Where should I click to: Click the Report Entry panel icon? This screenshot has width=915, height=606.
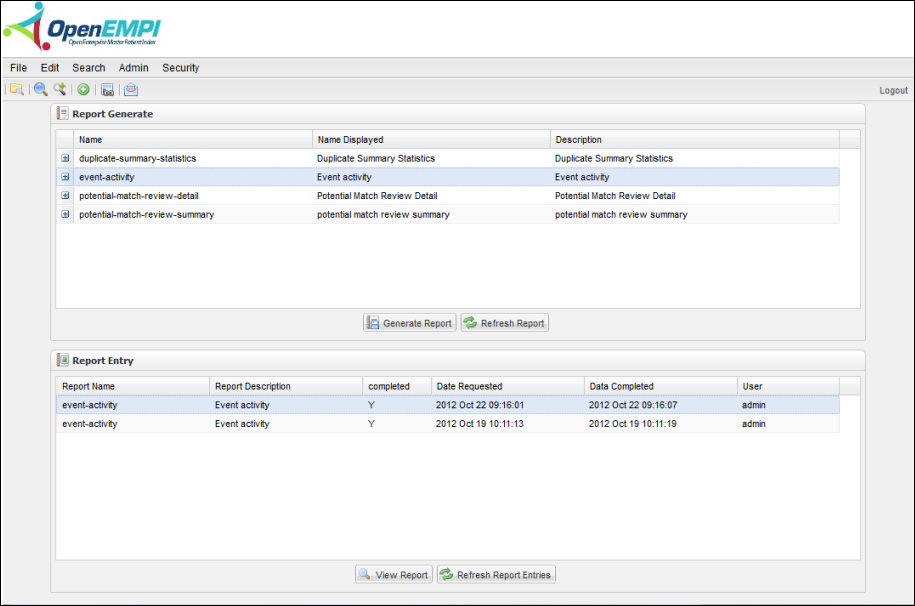(62, 360)
